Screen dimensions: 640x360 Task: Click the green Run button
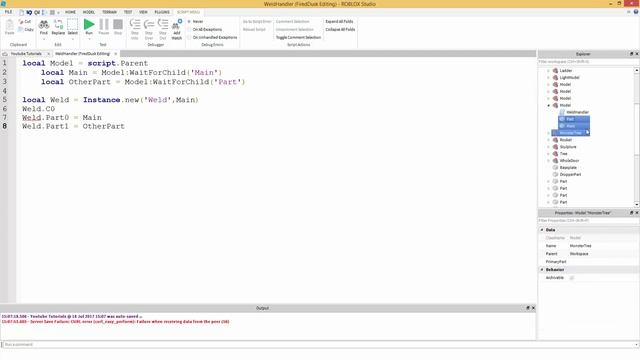pyautogui.click(x=89, y=24)
